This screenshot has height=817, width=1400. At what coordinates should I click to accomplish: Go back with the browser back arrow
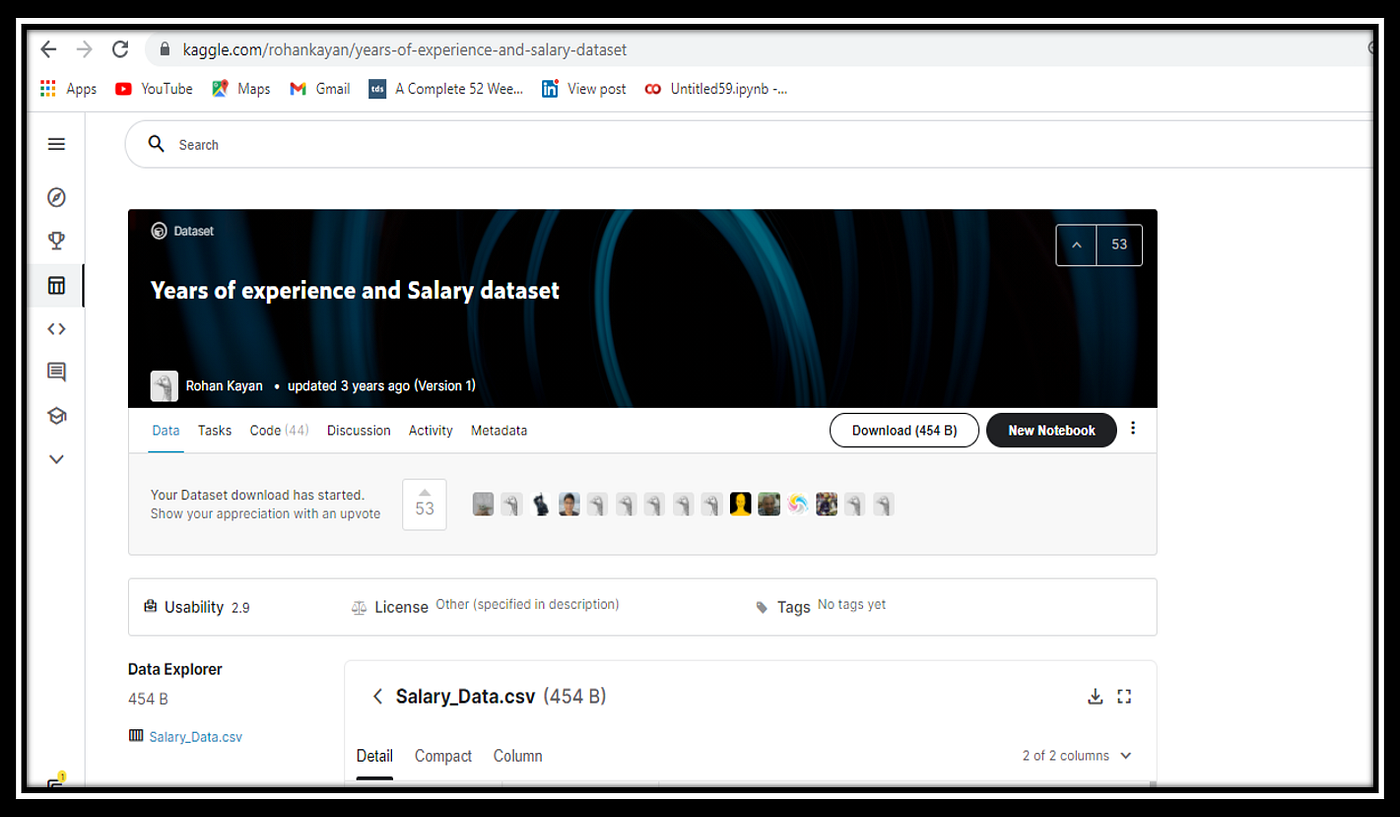pyautogui.click(x=48, y=49)
